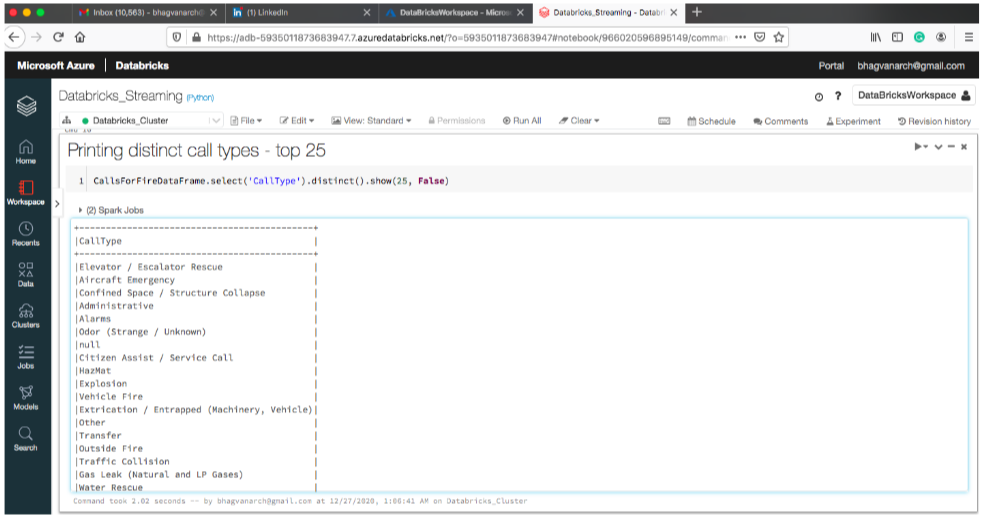
Task: Open the View: Standard menu
Action: click(372, 120)
